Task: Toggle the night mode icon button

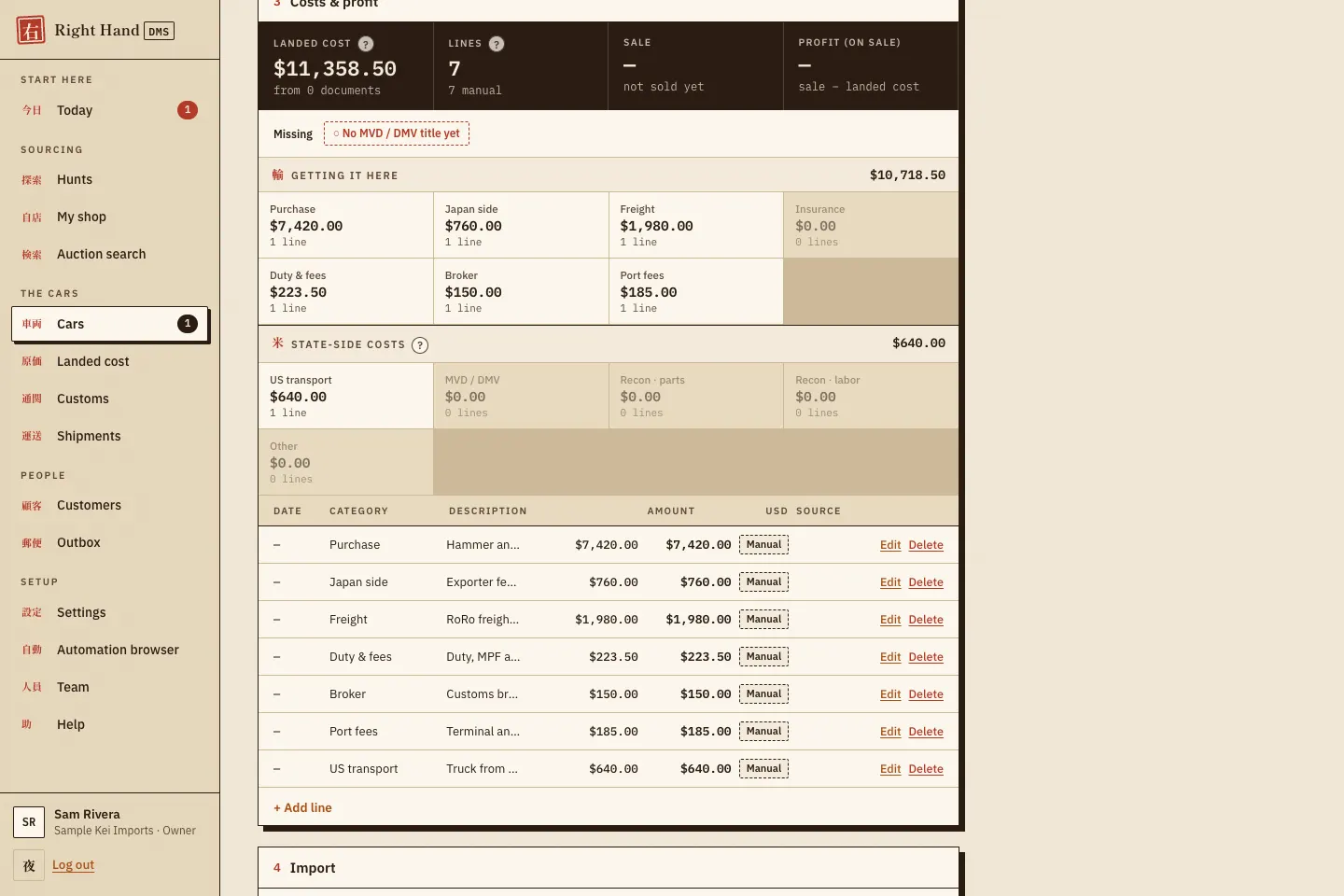Action: (x=29, y=865)
